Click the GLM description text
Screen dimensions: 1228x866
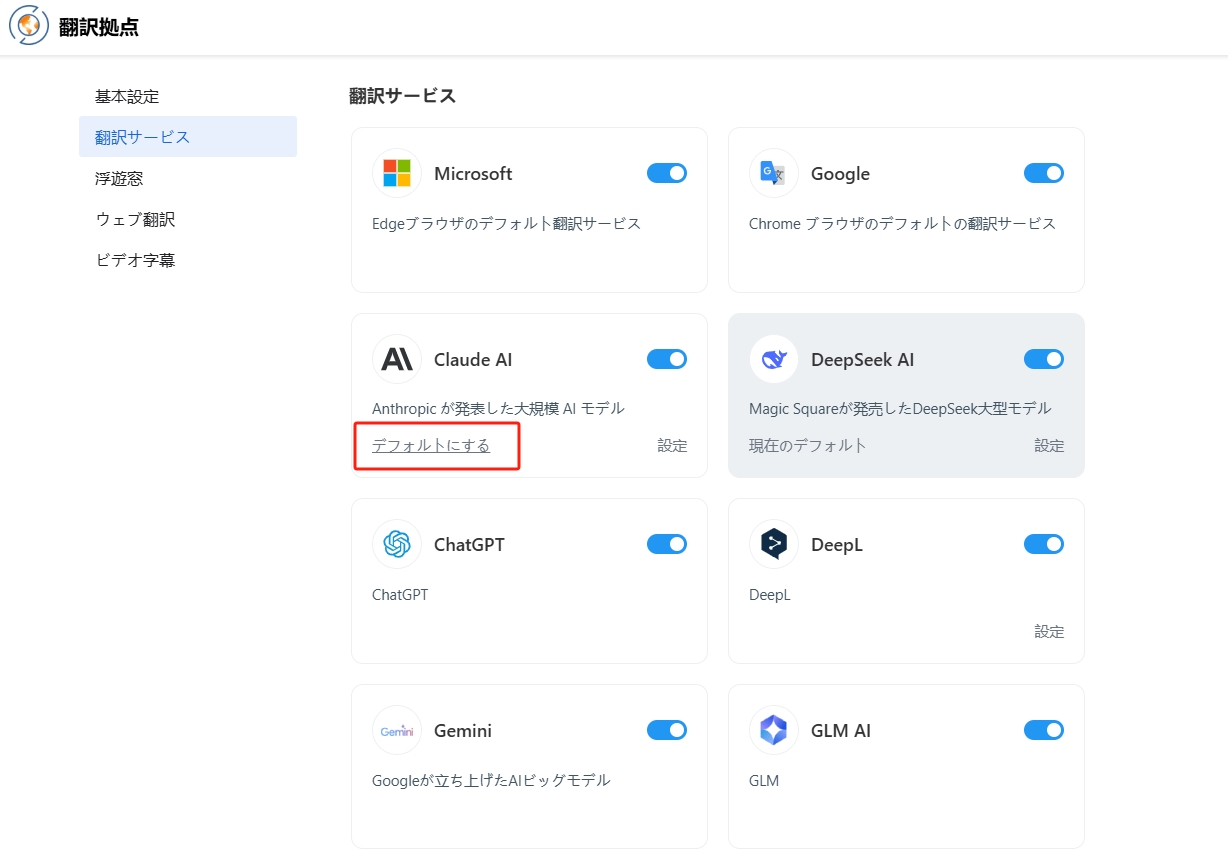[x=764, y=780]
